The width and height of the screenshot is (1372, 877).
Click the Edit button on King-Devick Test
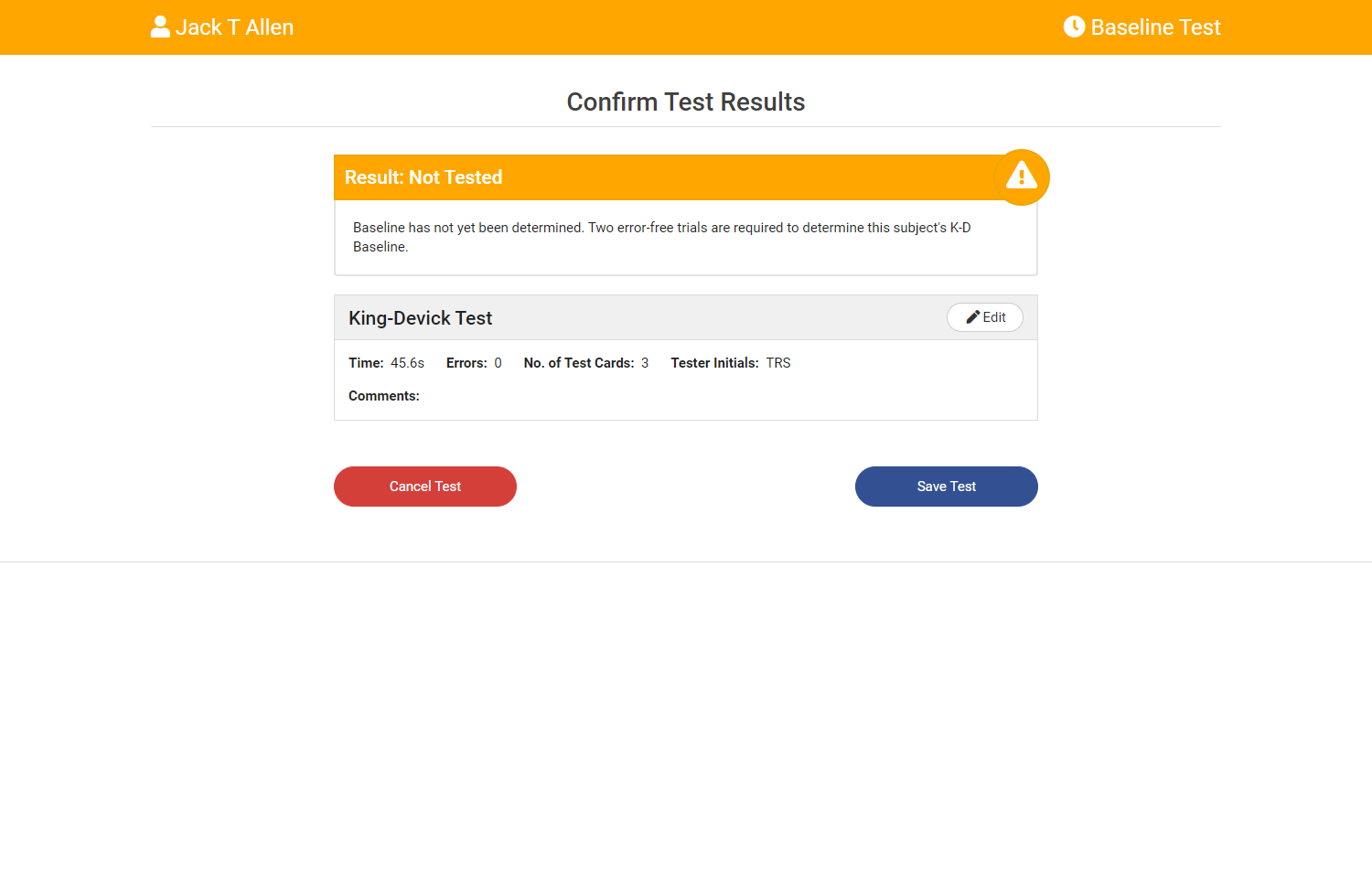[x=985, y=317]
